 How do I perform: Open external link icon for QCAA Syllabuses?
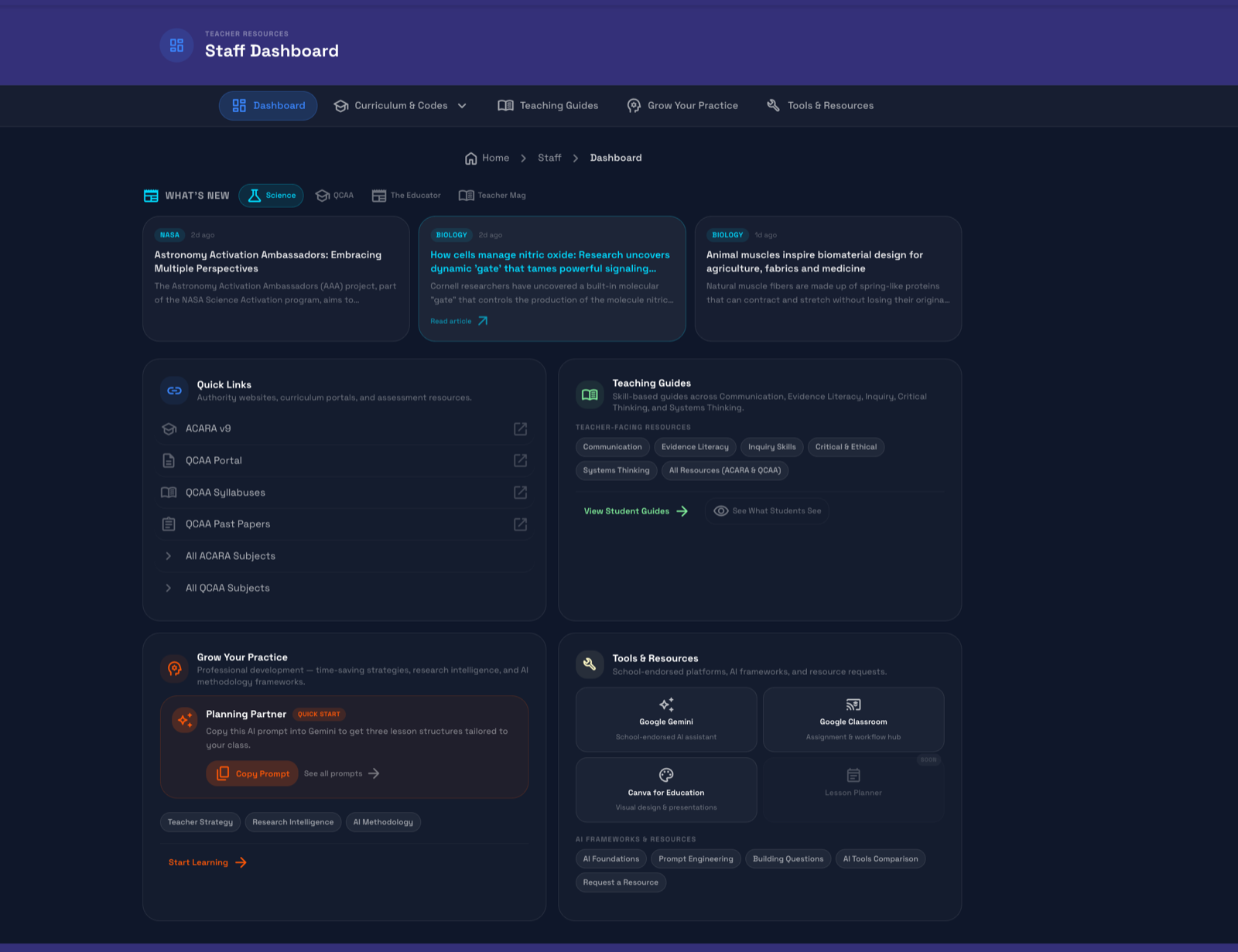pyautogui.click(x=521, y=493)
